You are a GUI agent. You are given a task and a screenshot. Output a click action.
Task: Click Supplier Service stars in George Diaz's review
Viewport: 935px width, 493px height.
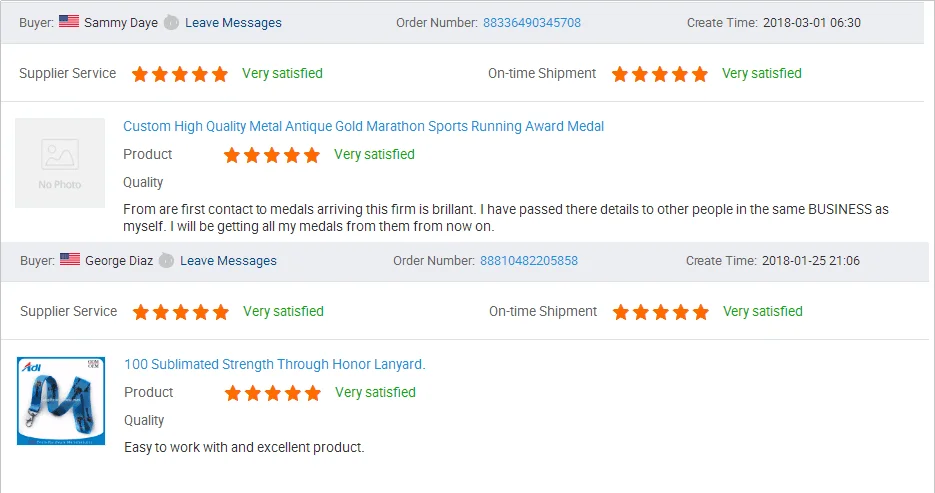(x=181, y=312)
